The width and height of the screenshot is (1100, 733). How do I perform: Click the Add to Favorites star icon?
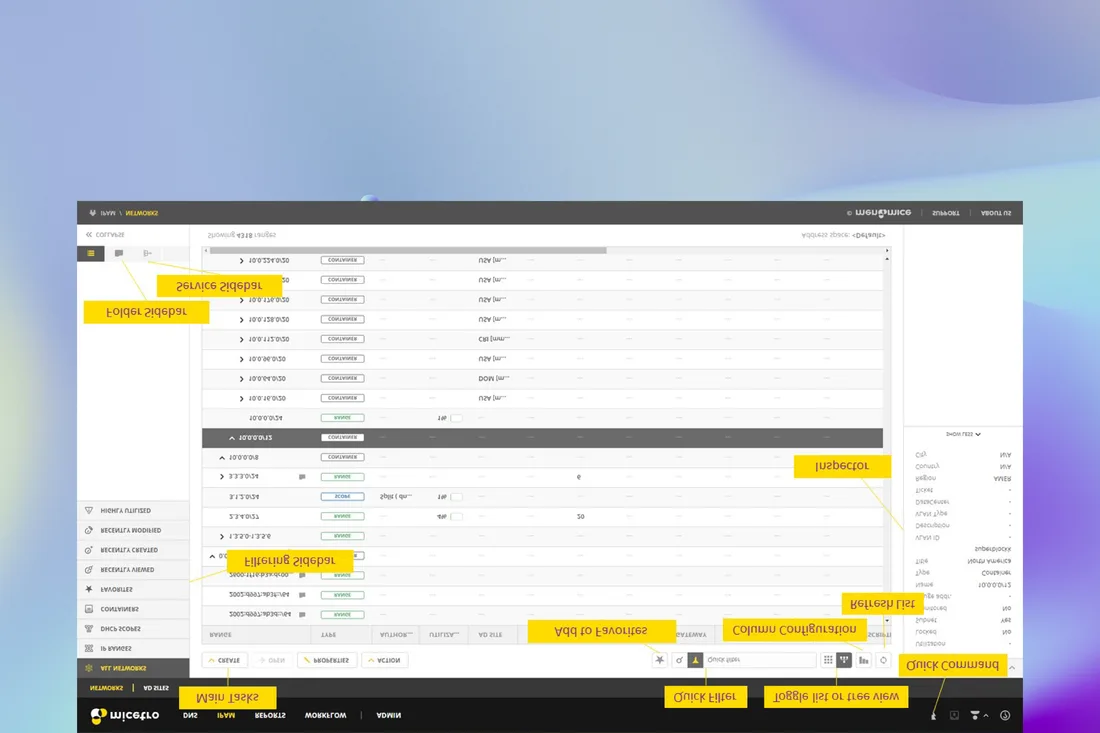coord(659,660)
